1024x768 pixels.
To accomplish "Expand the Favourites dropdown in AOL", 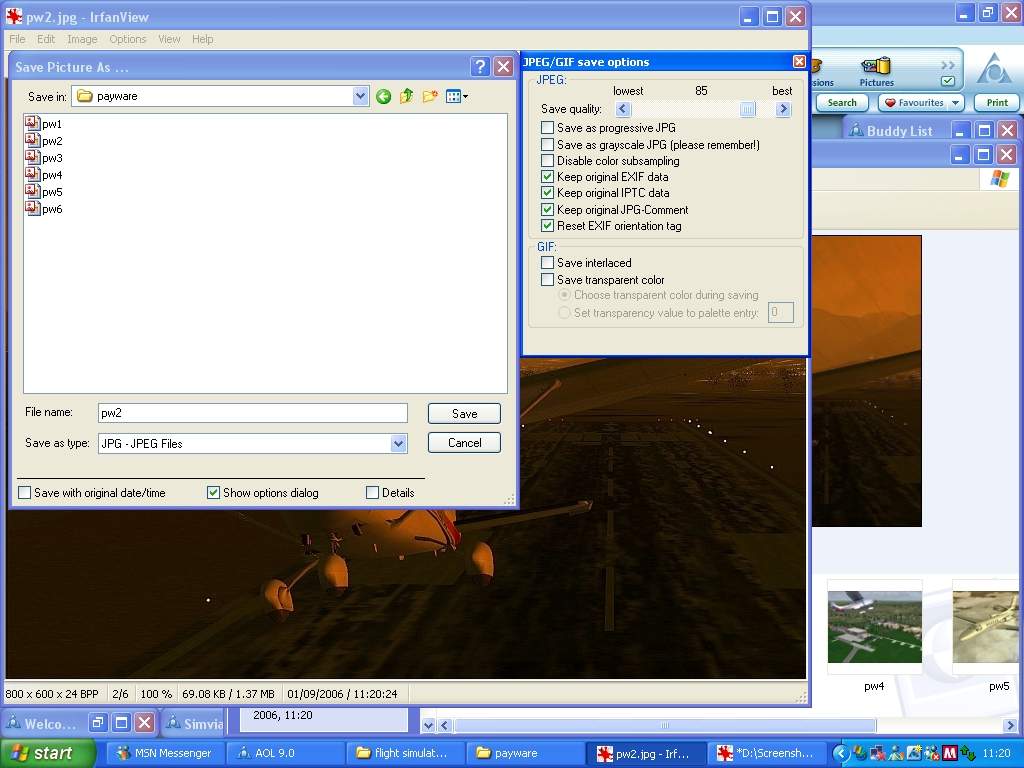I will coord(956,103).
